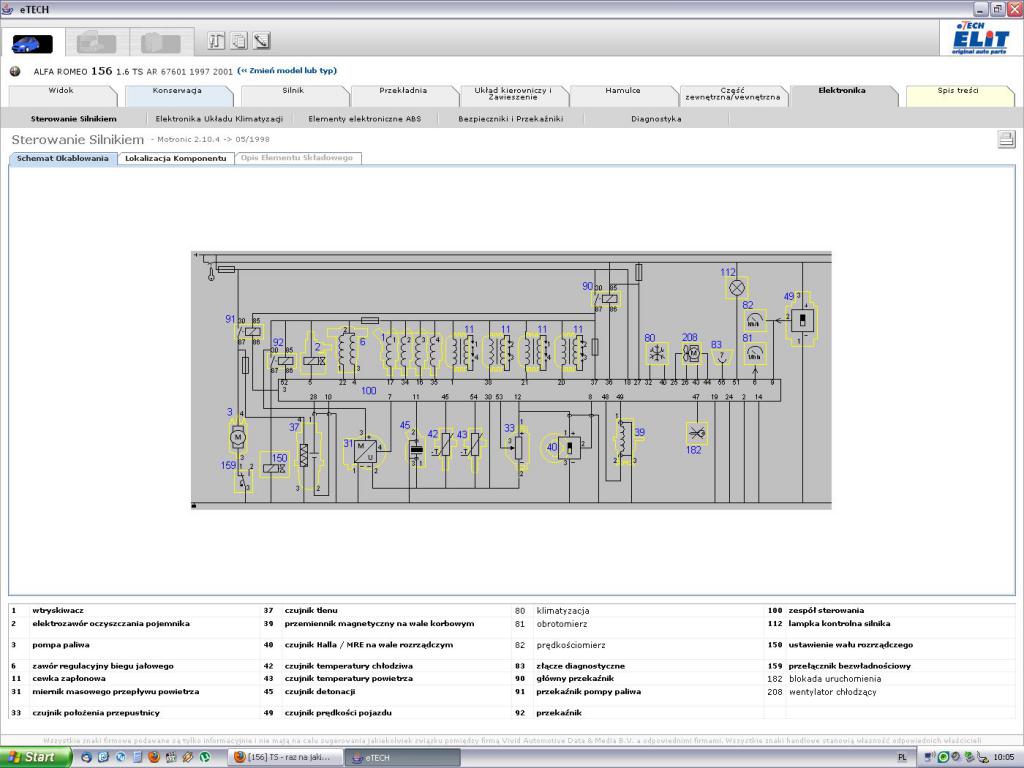
Task: Open Bezpieczniki i Przekaźniki submenu
Action: 510,119
